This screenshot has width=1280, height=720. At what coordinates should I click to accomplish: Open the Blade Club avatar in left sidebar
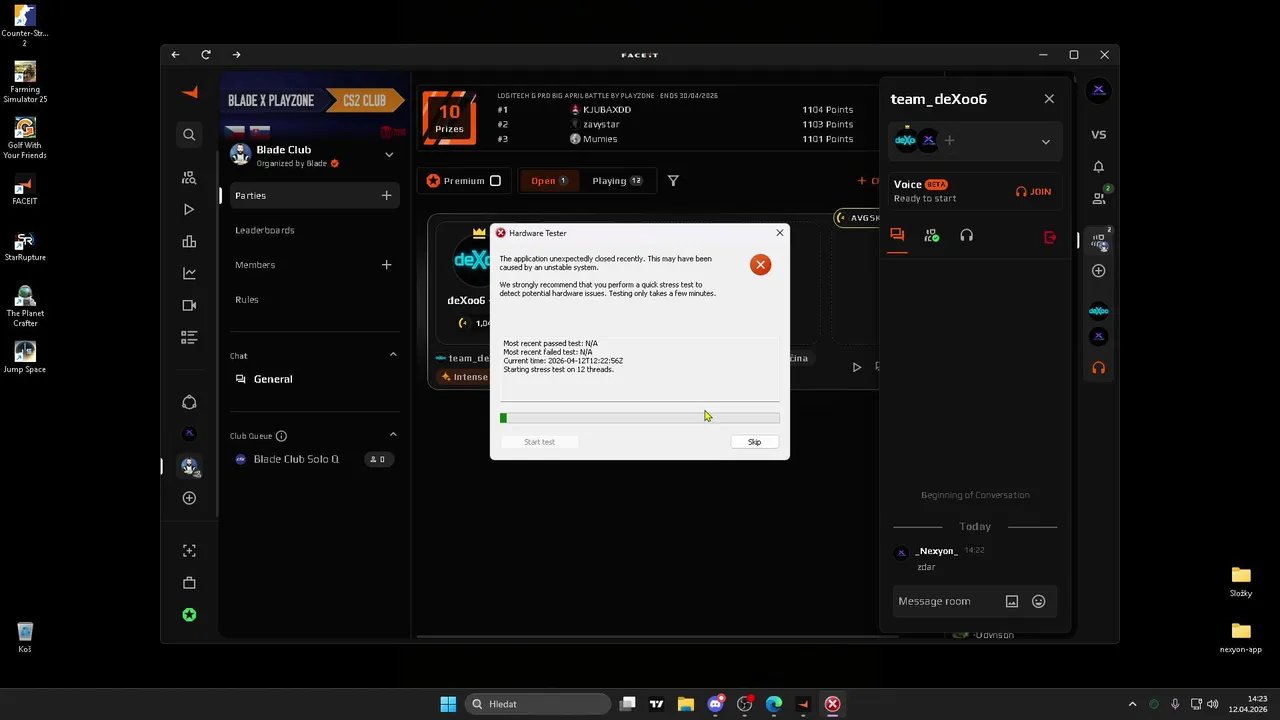[x=189, y=467]
